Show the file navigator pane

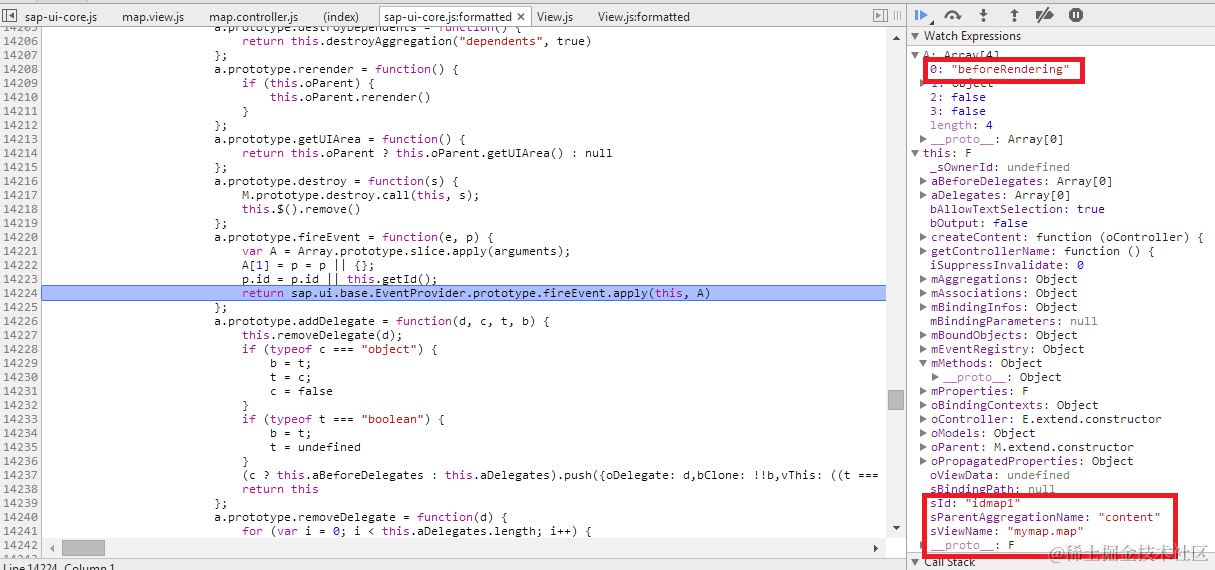tap(10, 16)
